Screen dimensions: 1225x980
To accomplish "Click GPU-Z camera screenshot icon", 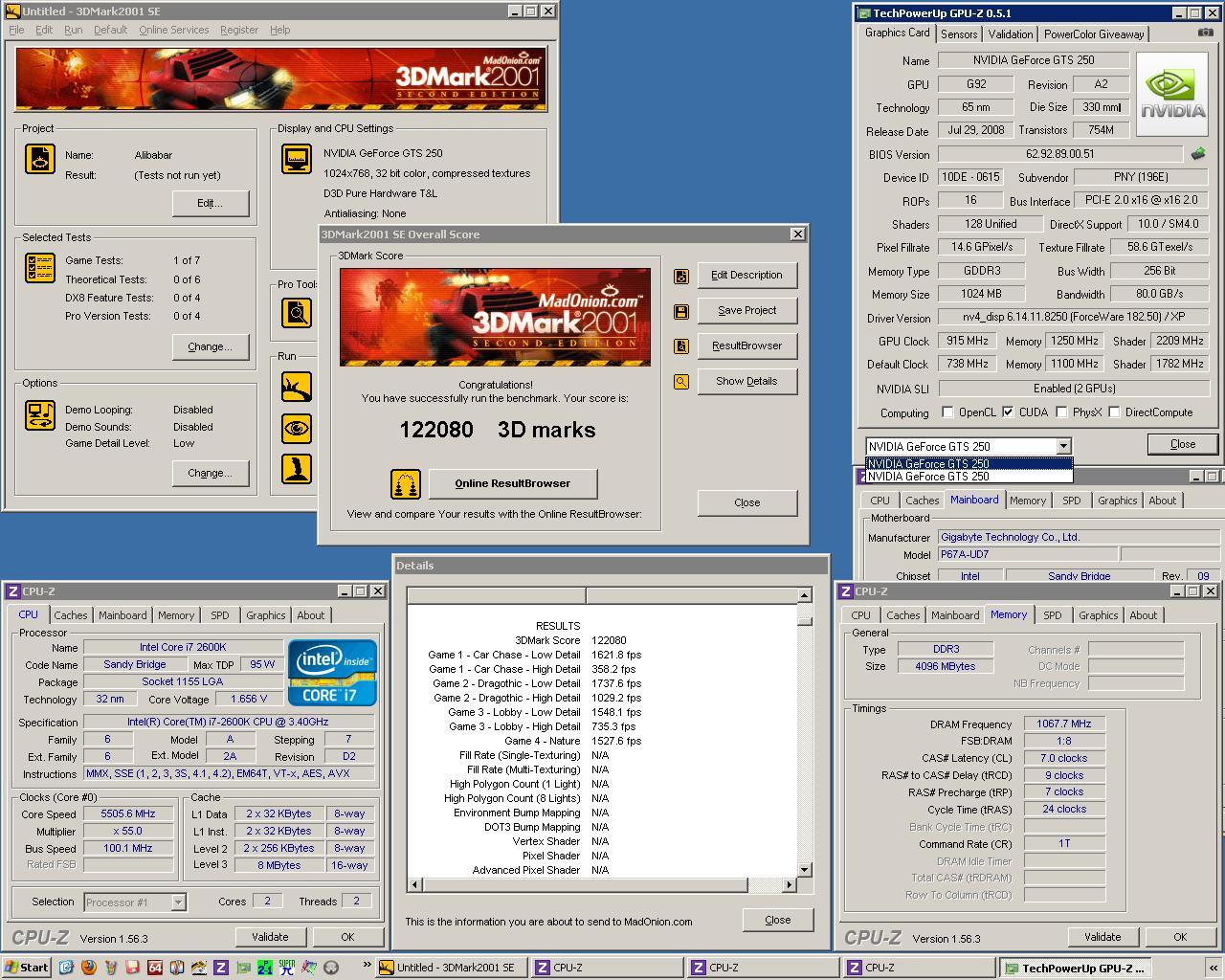I will click(x=1205, y=33).
